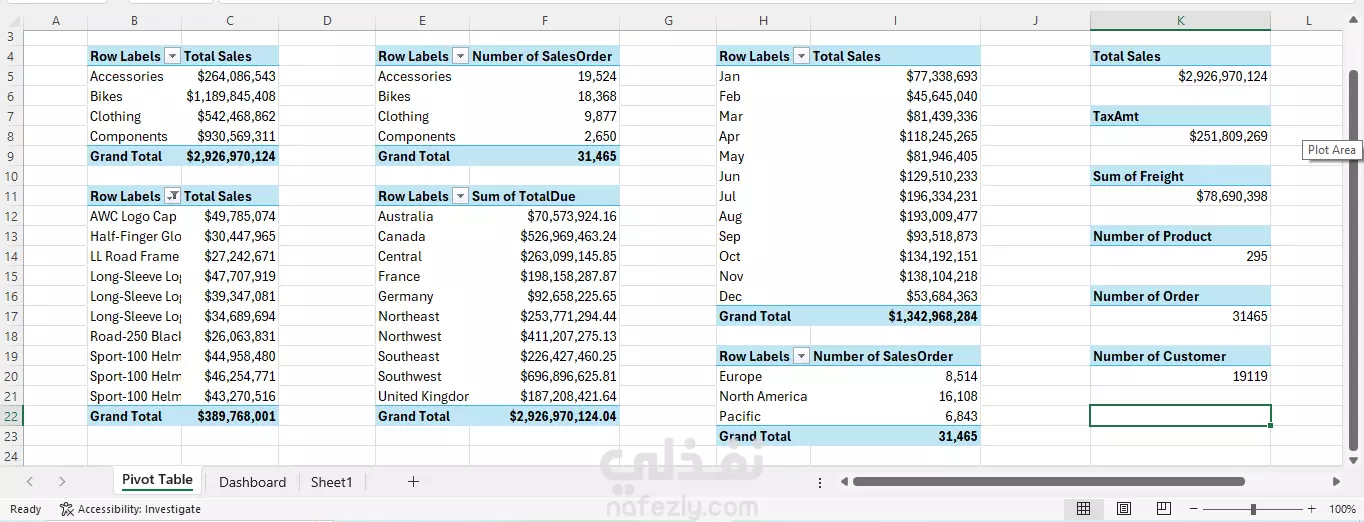Select the Bikes $1,189,845,408 cell
This screenshot has height=522, width=1364.
coord(229,96)
